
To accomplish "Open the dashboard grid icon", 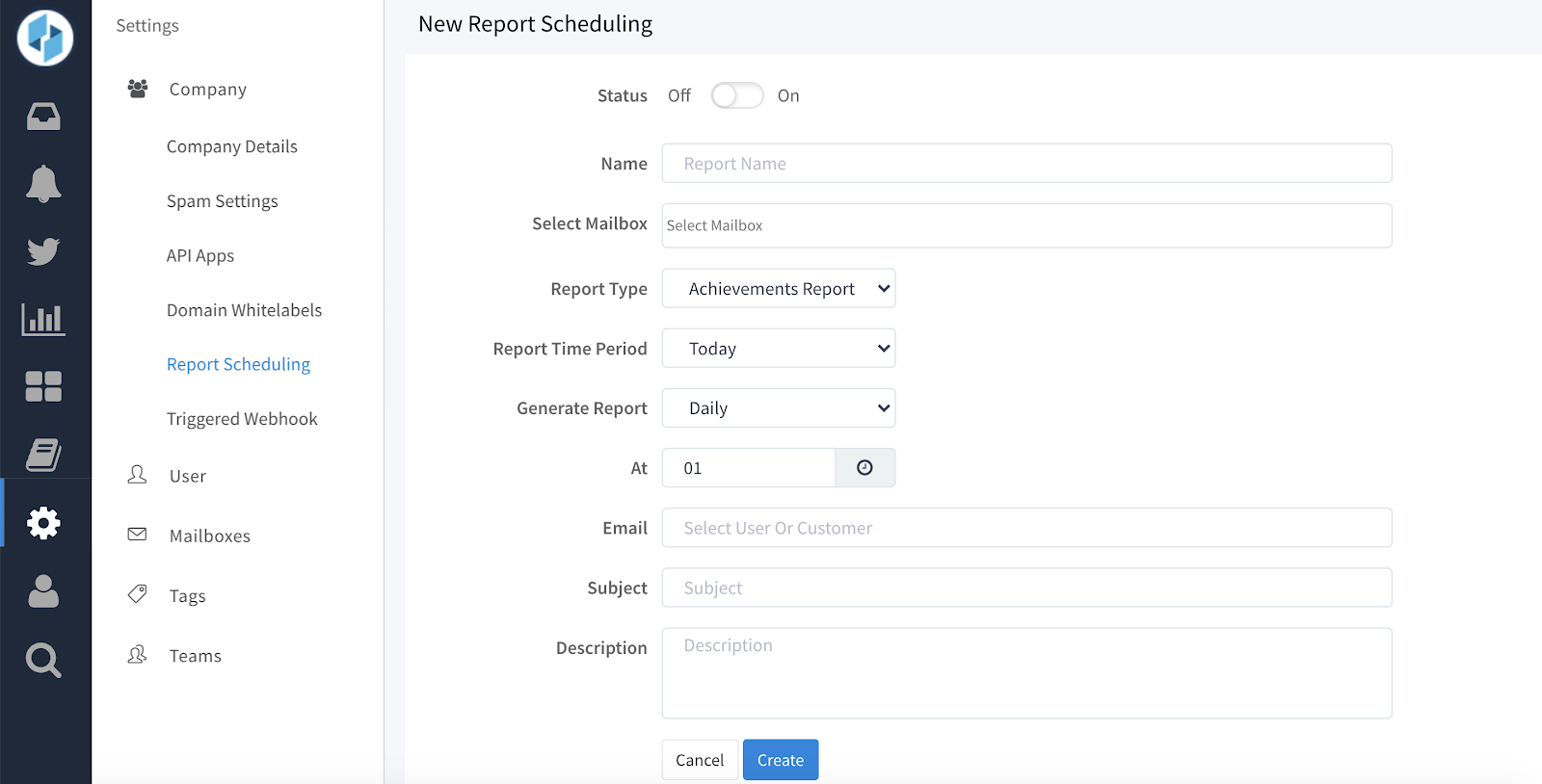I will pyautogui.click(x=43, y=386).
